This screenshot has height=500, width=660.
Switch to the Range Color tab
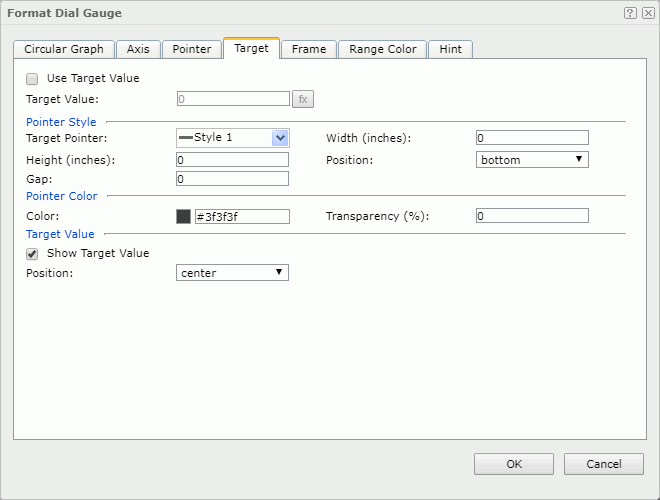coord(383,49)
